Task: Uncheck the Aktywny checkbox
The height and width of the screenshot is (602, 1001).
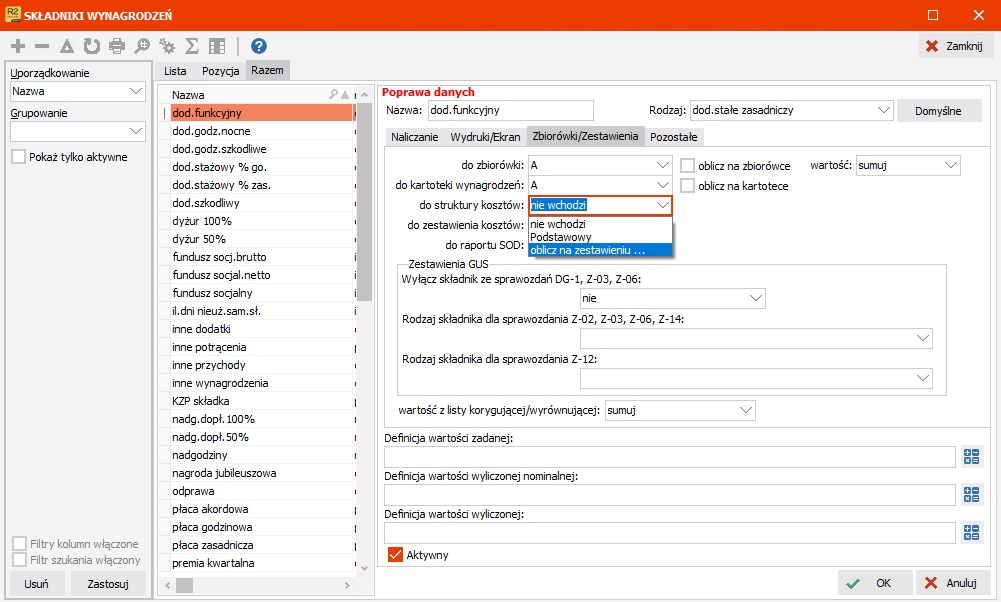Action: [395, 554]
